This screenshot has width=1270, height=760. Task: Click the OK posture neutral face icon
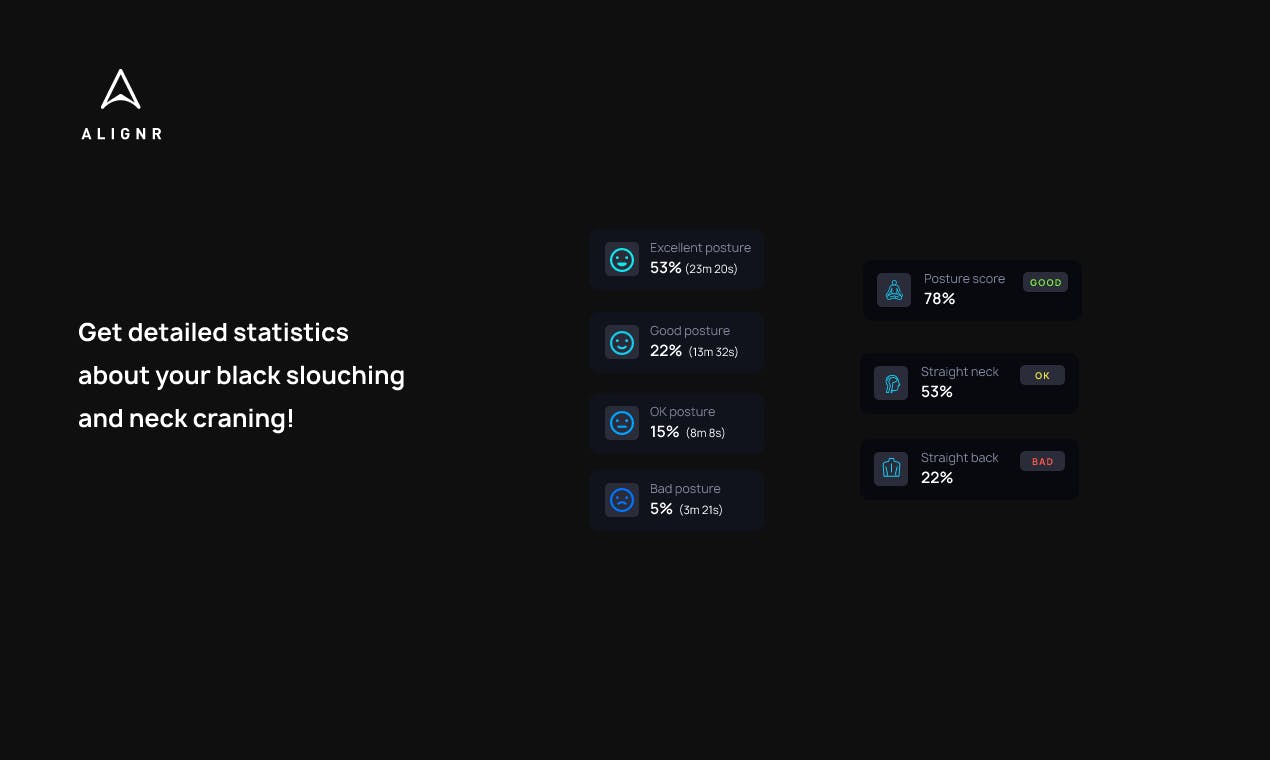(x=622, y=423)
